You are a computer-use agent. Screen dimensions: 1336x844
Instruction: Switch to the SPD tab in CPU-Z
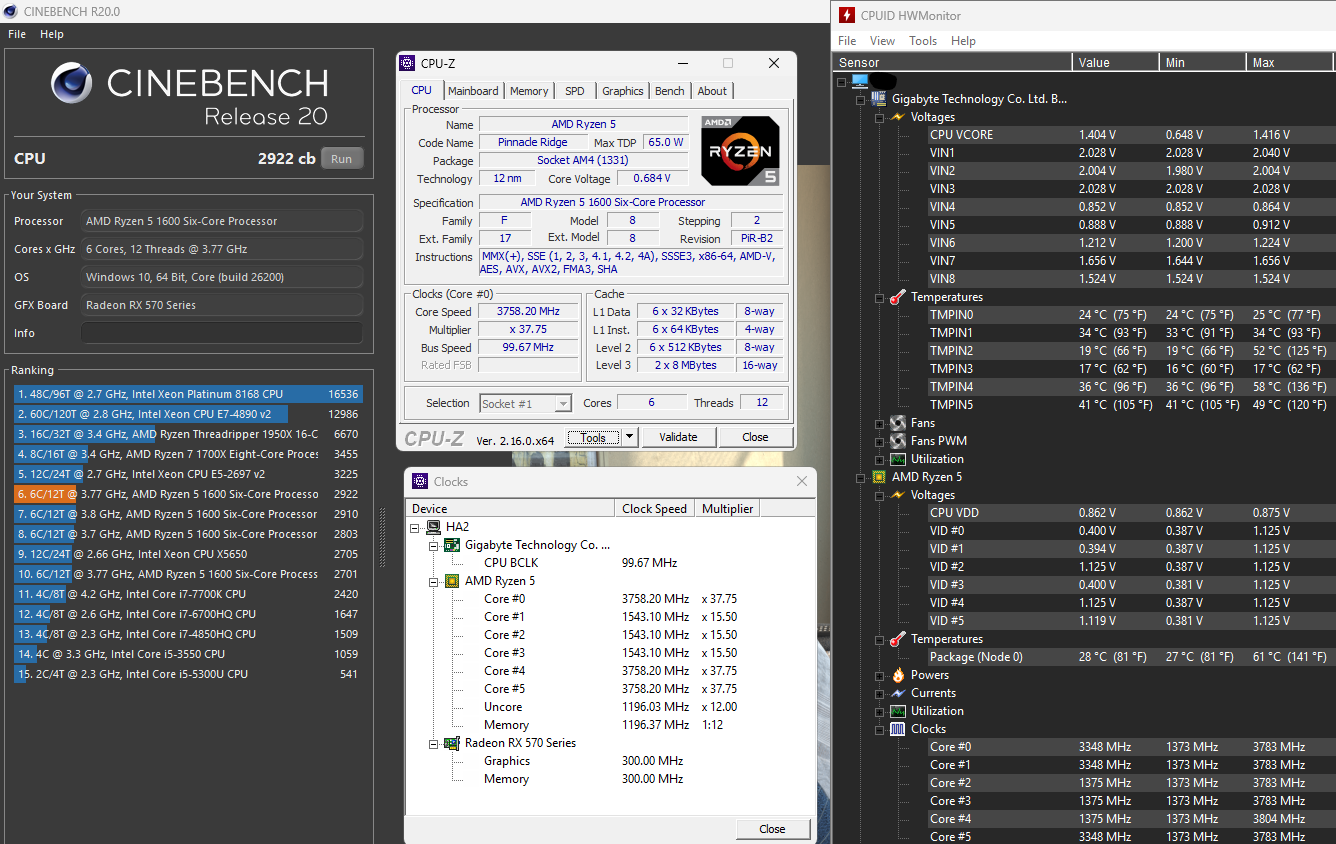[575, 91]
